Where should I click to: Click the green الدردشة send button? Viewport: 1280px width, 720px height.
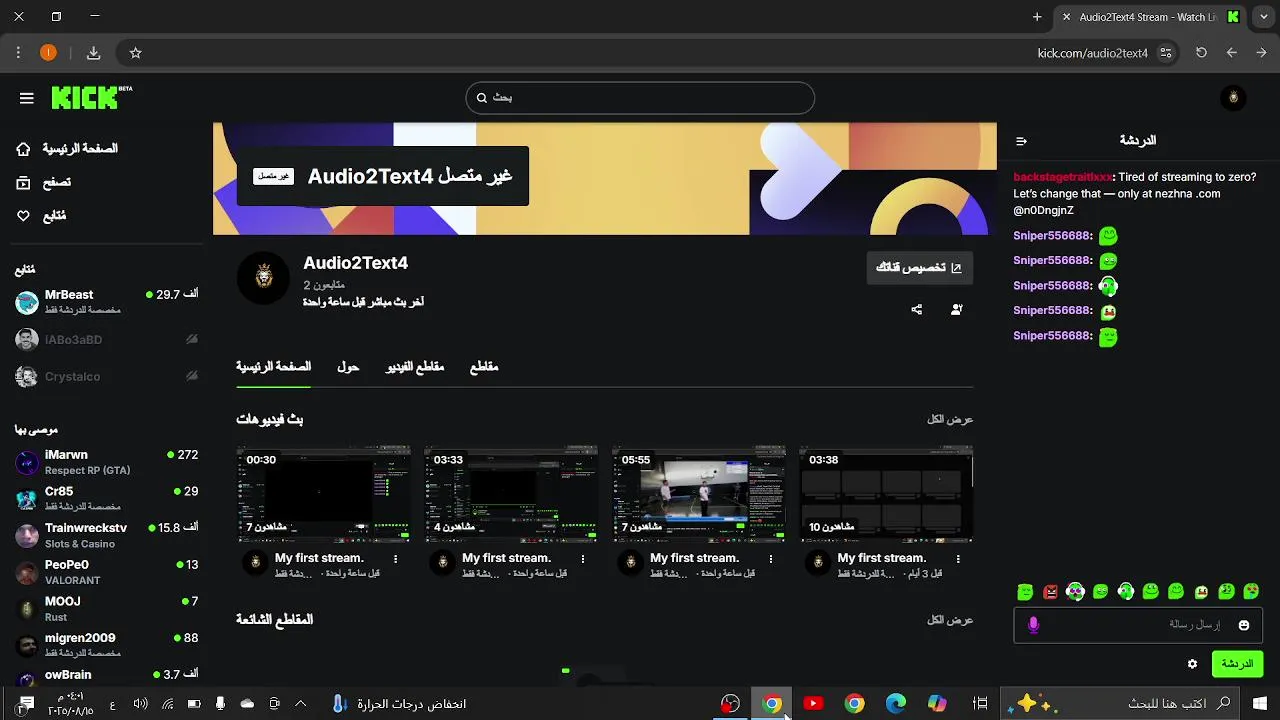point(1237,664)
